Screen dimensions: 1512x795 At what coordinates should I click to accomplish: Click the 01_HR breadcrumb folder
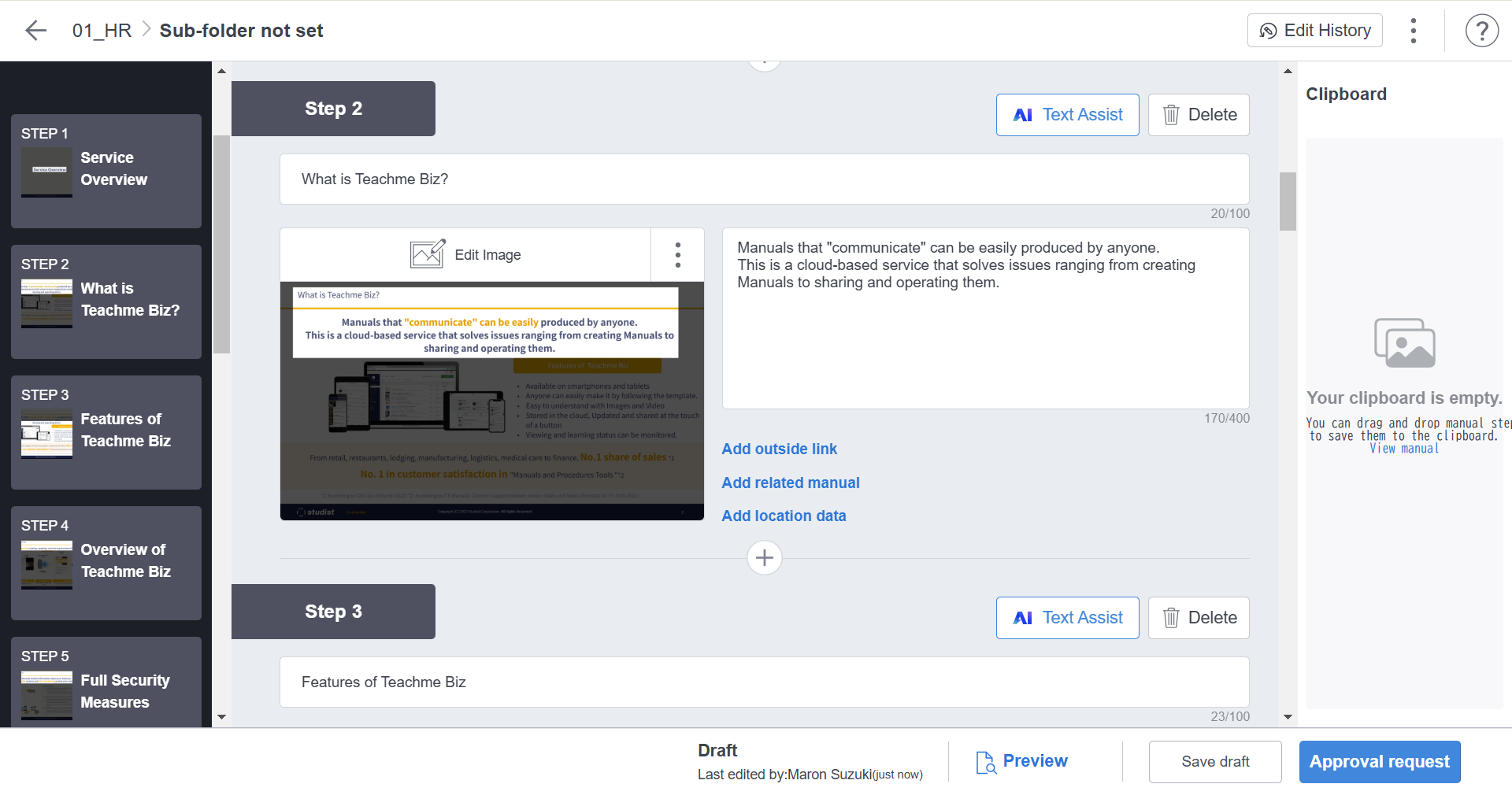click(x=102, y=31)
